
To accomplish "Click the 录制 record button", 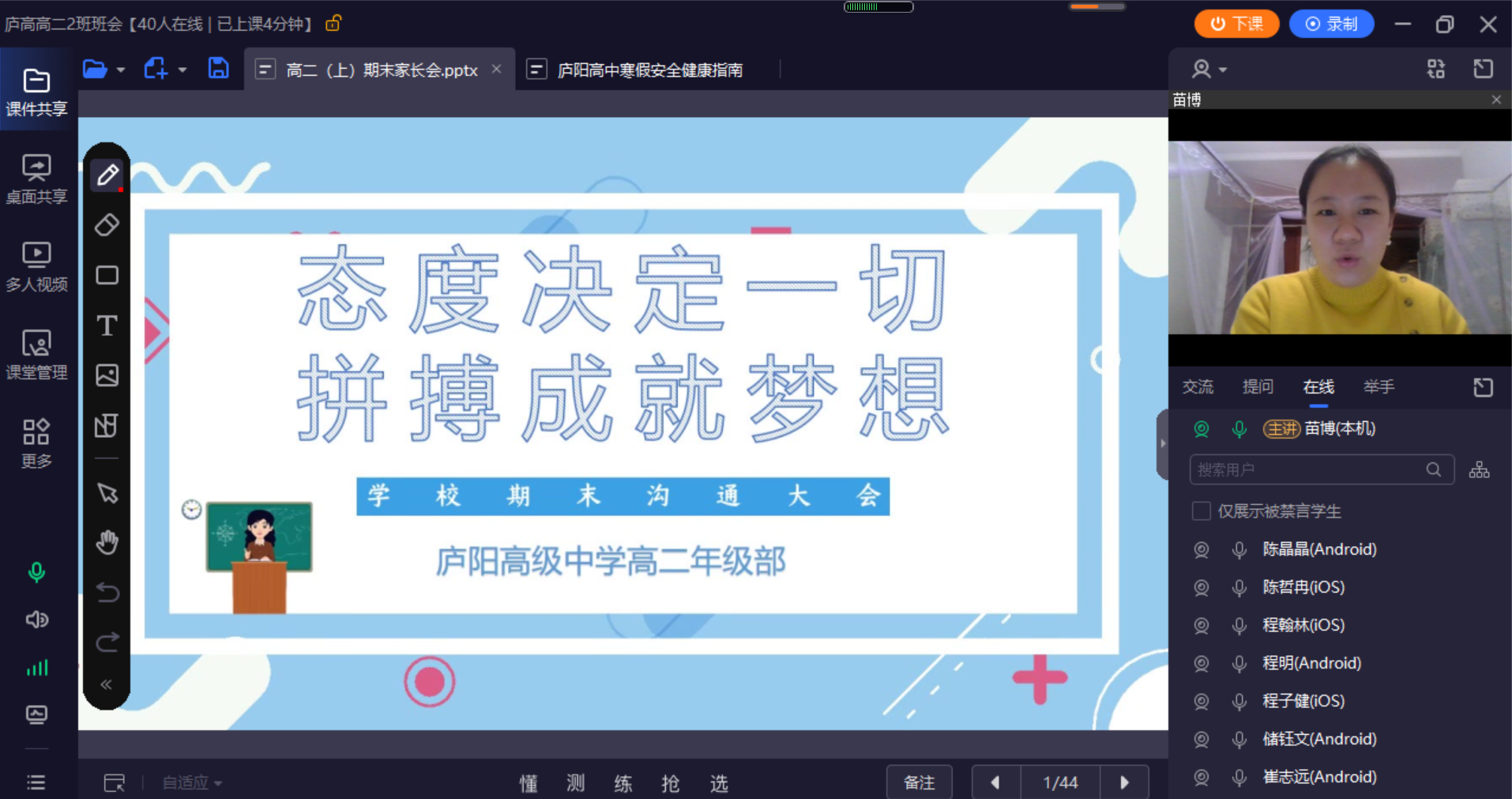I will click(x=1331, y=24).
